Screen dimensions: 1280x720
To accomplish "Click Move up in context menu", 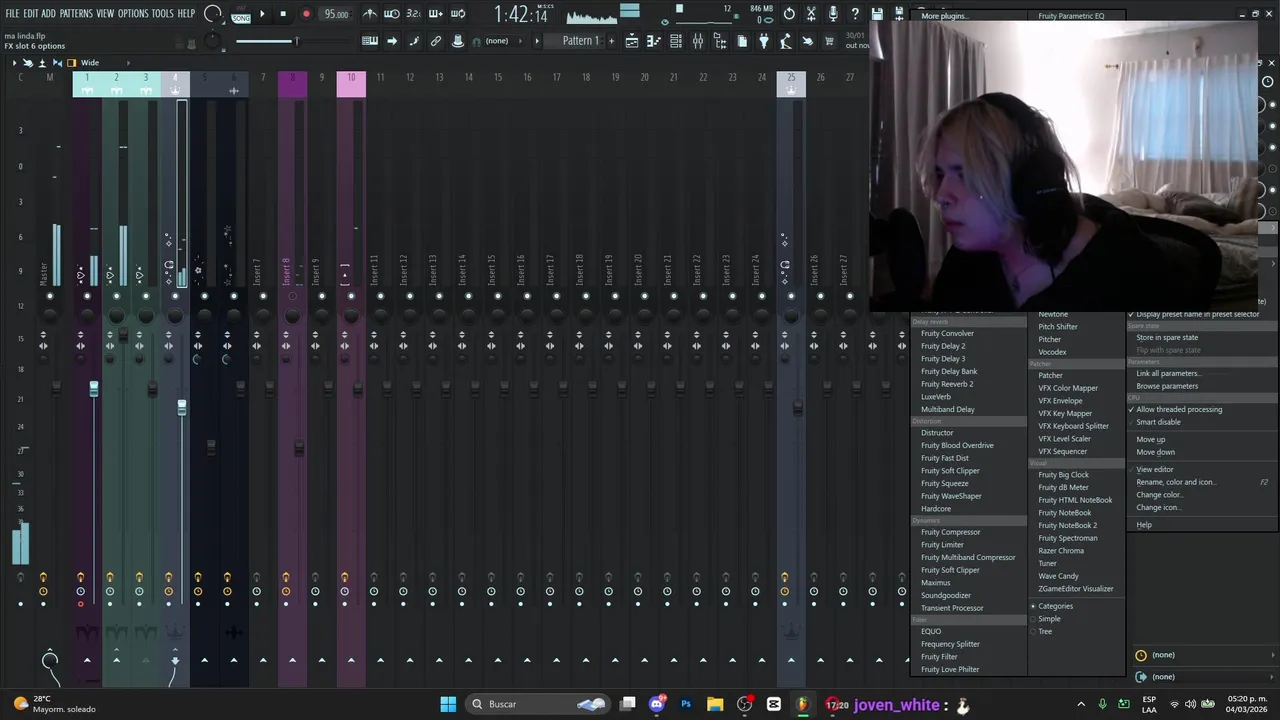I will tap(1150, 440).
